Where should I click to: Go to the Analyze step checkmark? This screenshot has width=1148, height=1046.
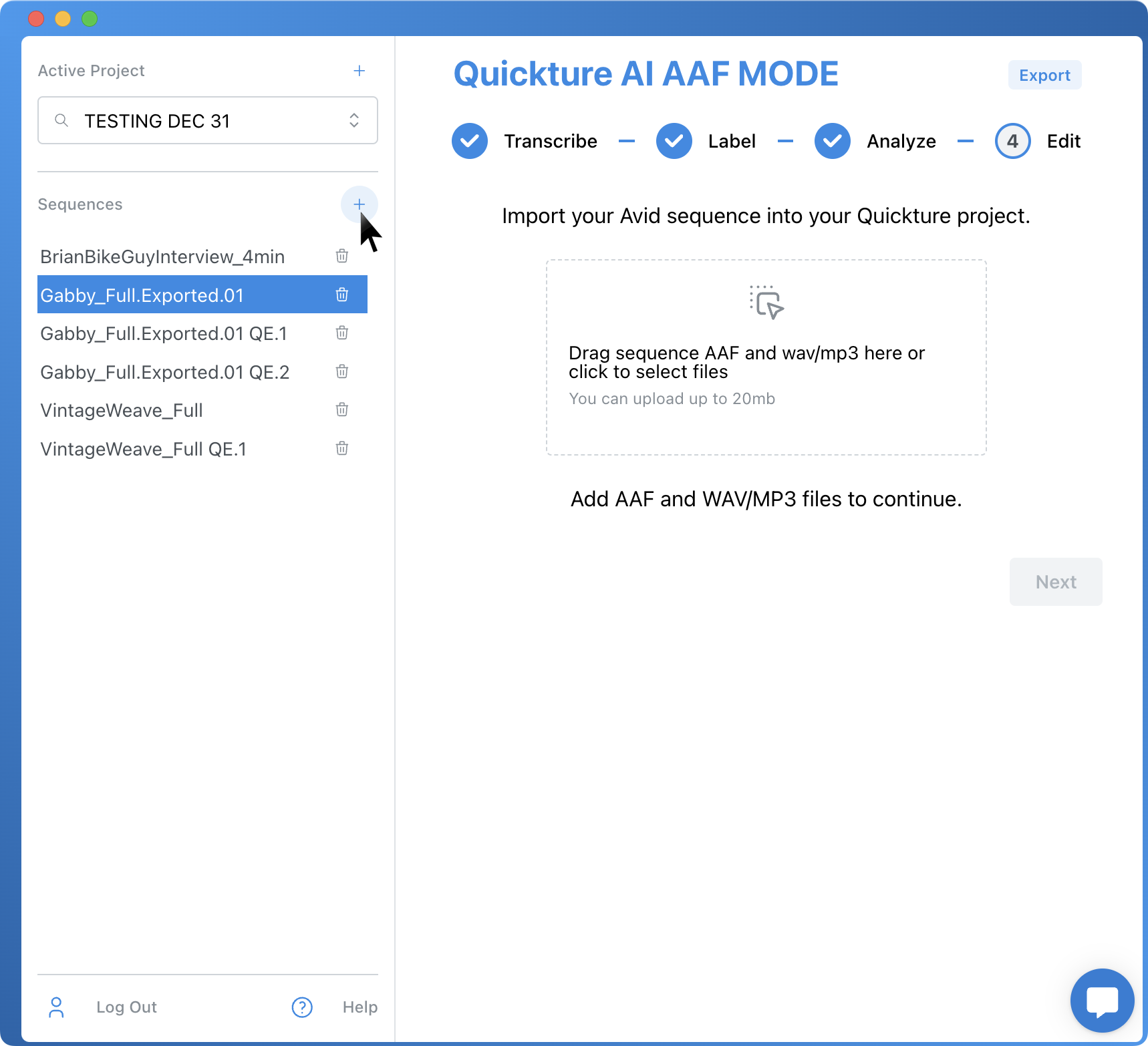833,141
